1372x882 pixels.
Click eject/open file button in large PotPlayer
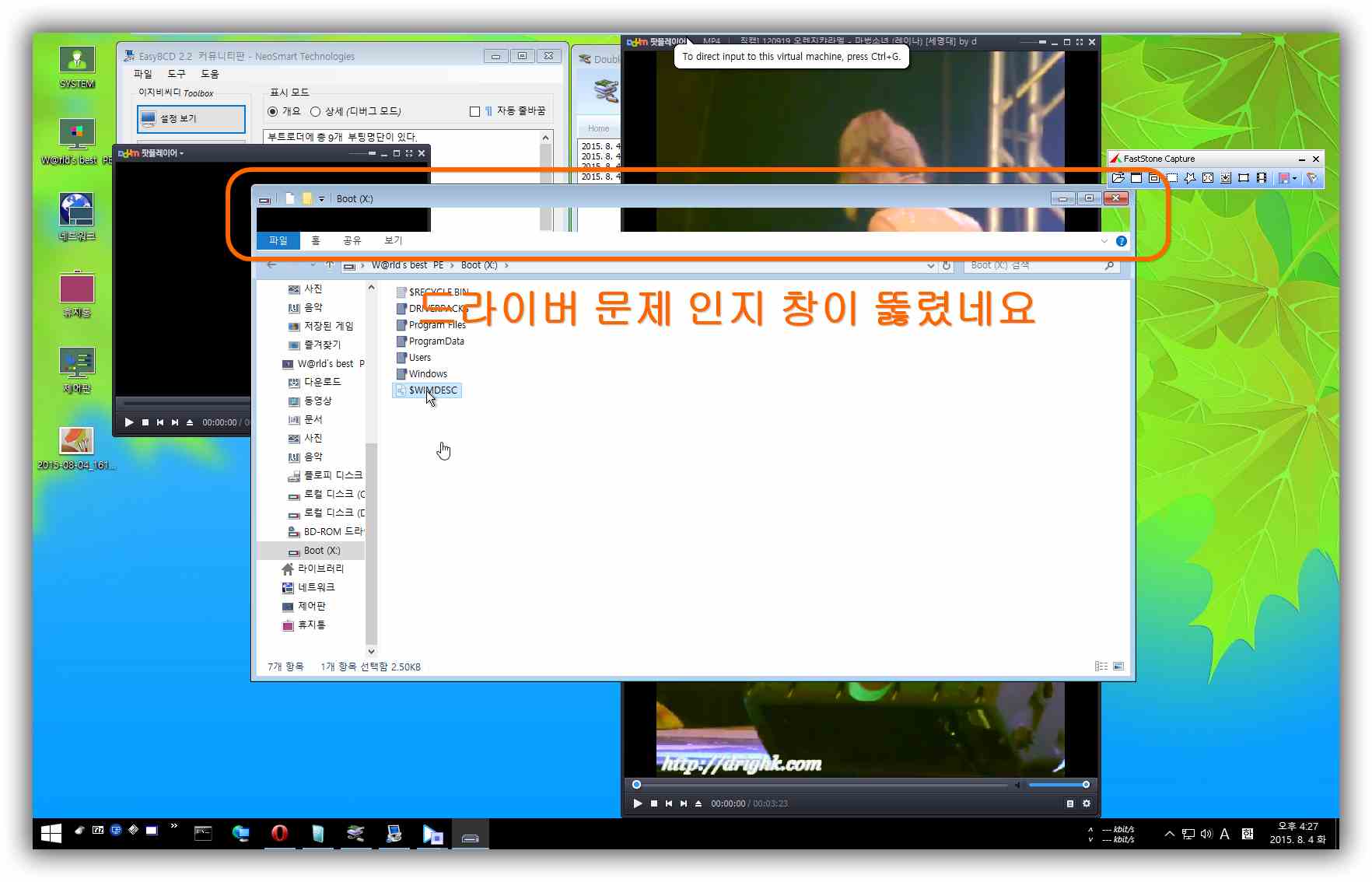[698, 803]
